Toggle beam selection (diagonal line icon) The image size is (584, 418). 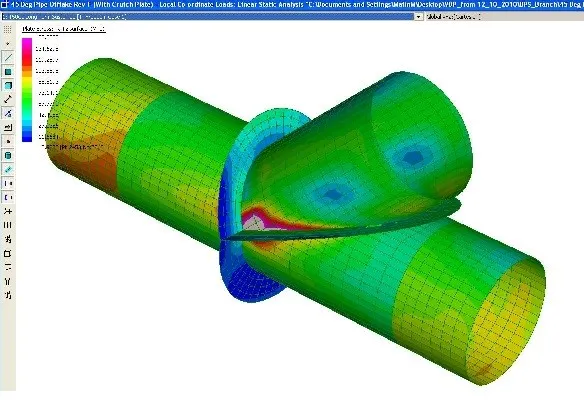(x=7, y=57)
